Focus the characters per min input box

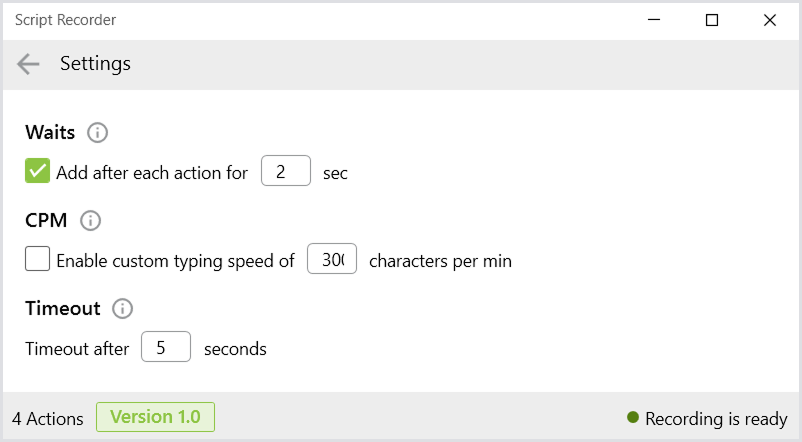(x=332, y=259)
